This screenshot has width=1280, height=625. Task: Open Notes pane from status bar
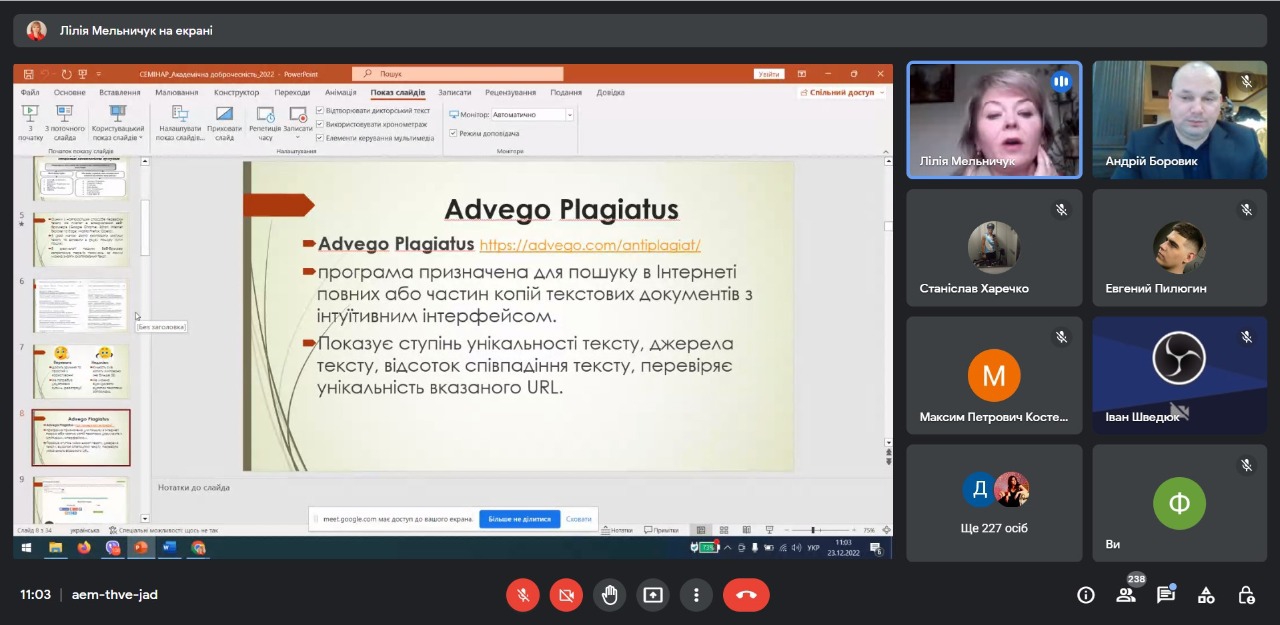617,530
